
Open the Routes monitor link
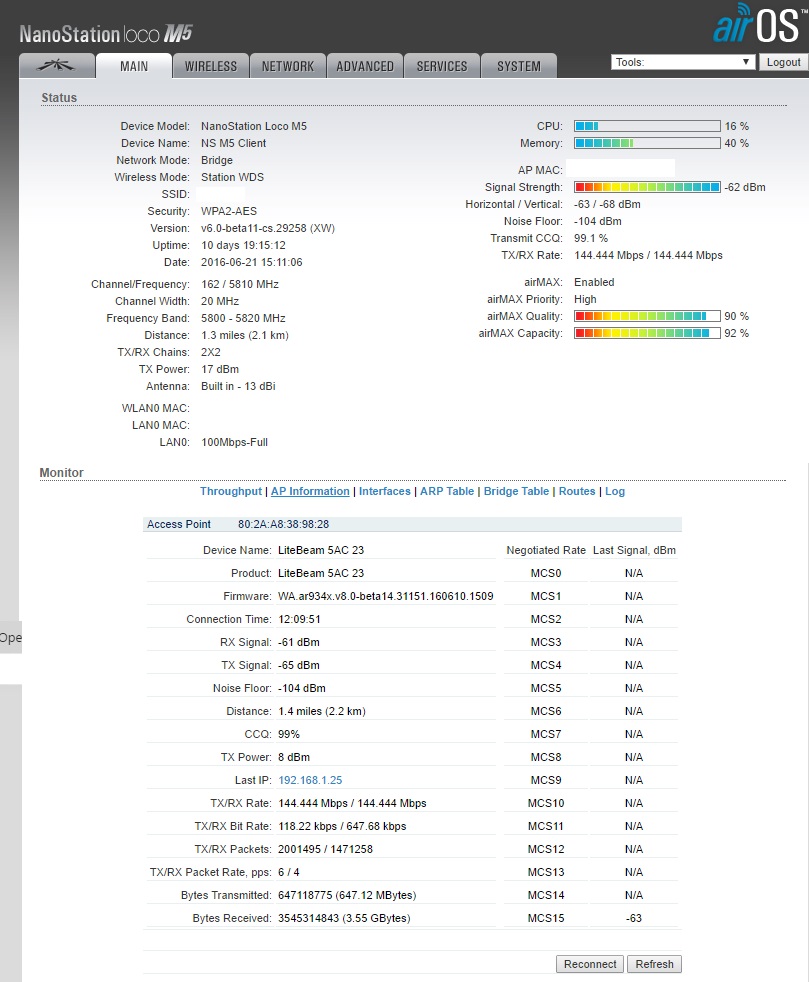coord(577,492)
